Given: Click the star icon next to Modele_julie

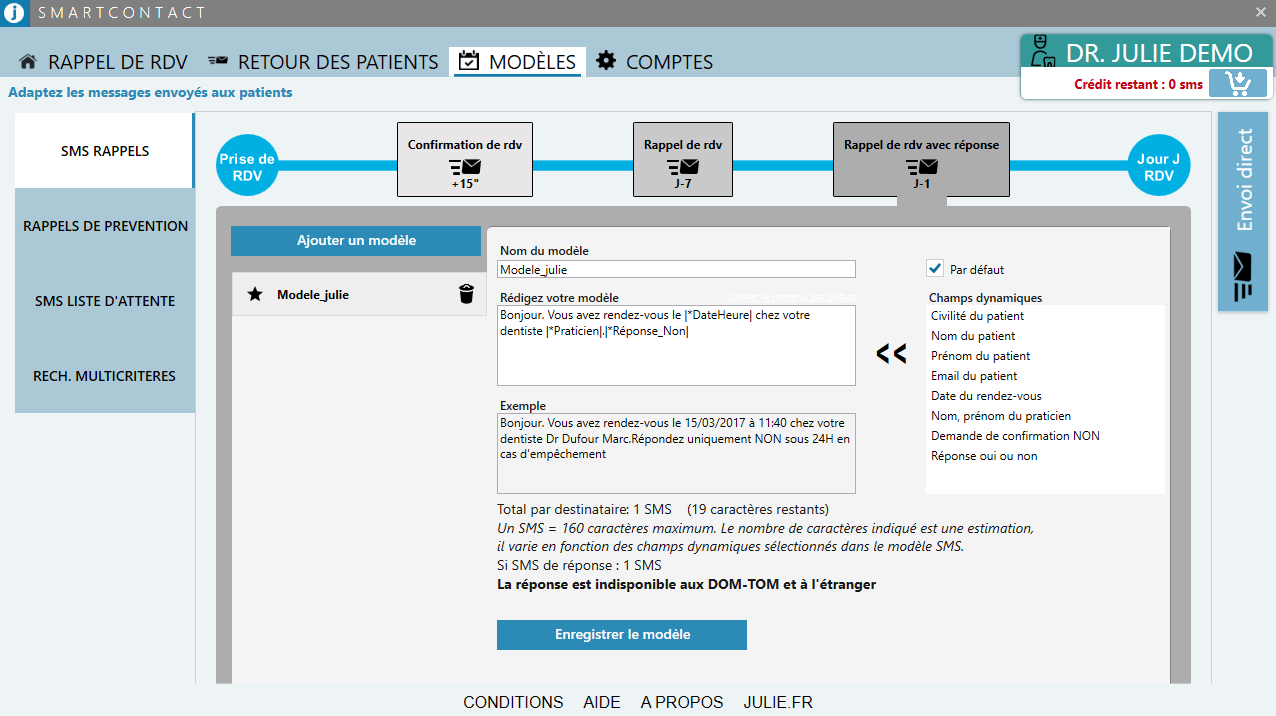Looking at the screenshot, I should (255, 294).
